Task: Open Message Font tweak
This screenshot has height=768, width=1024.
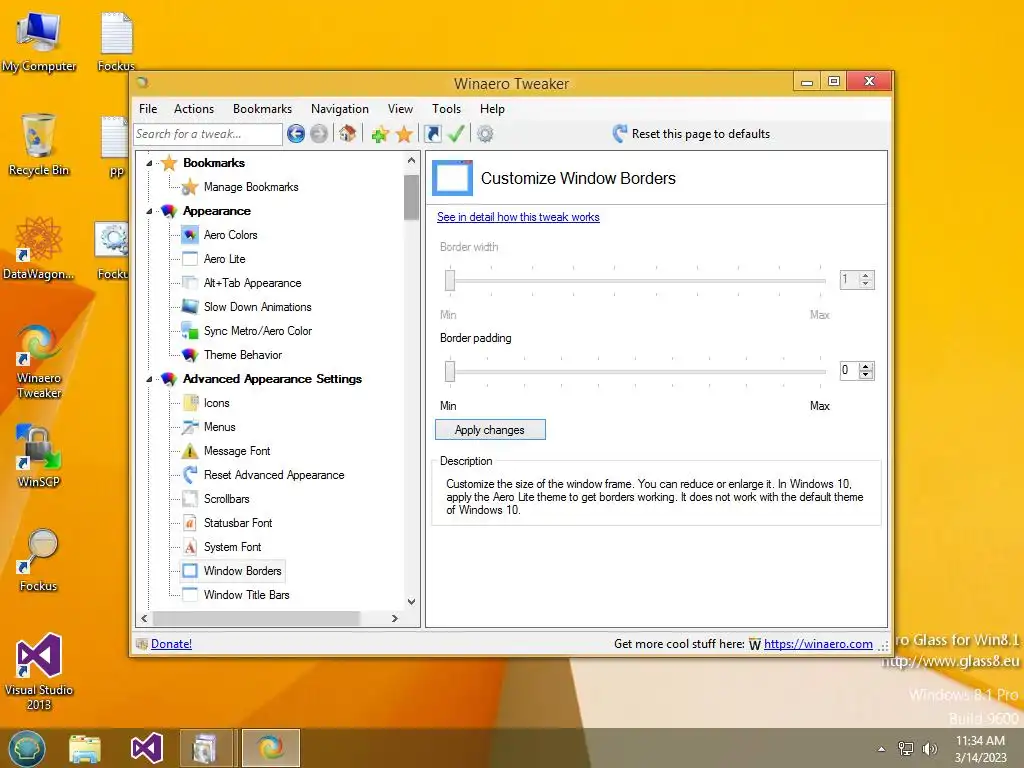Action: (x=236, y=451)
